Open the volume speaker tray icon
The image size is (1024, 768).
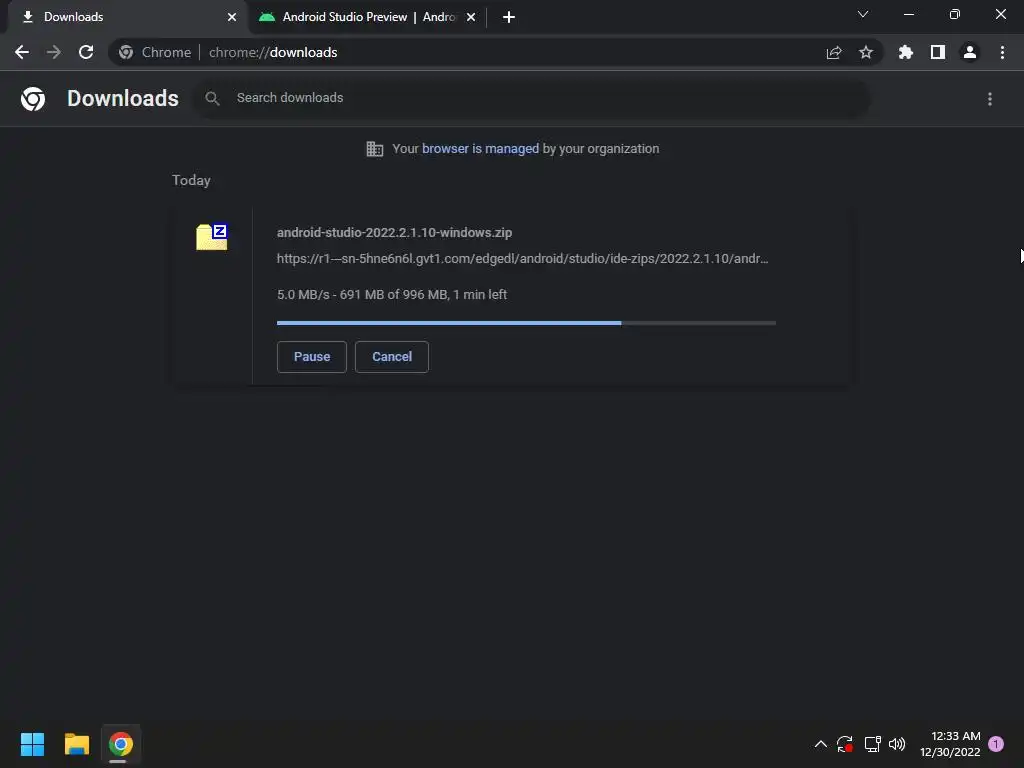tap(897, 744)
